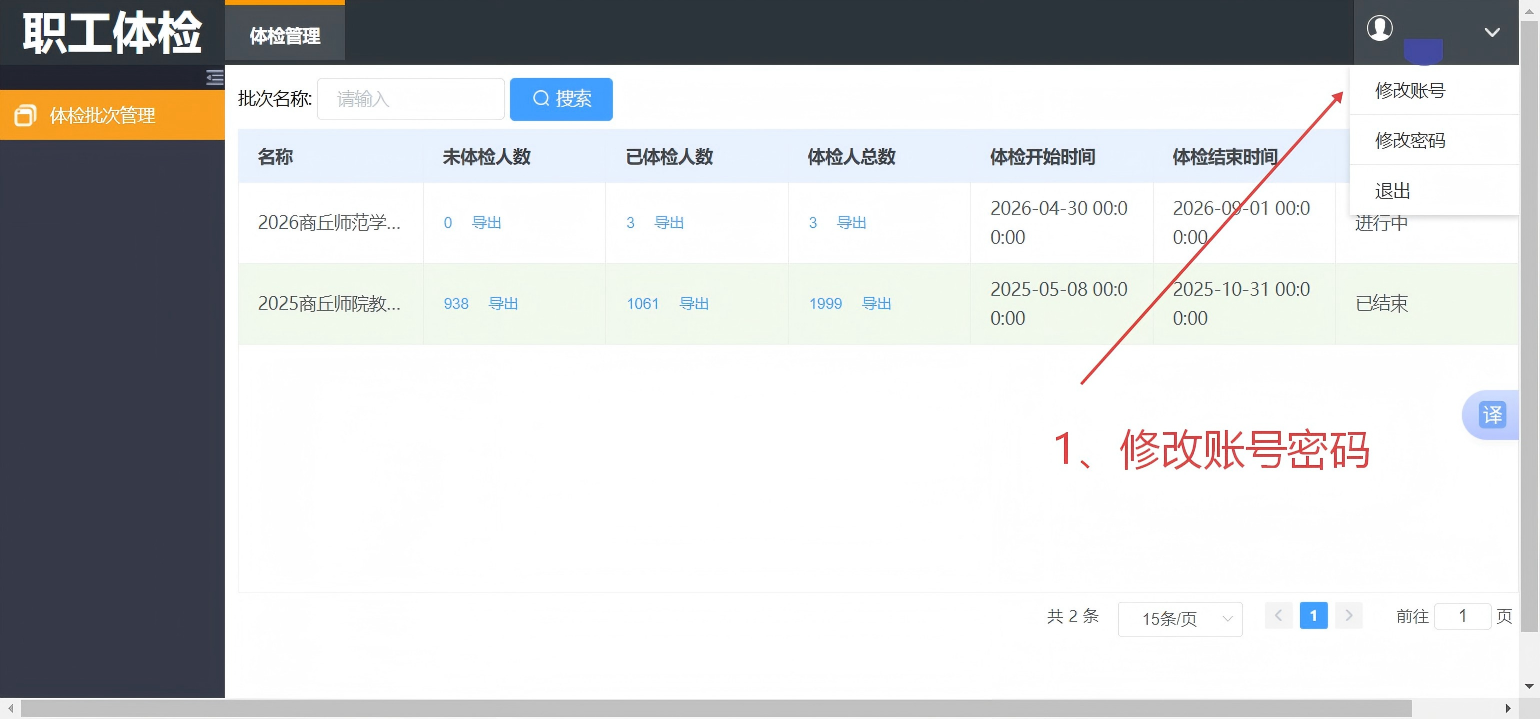Click the 搜索 button

[x=561, y=99]
